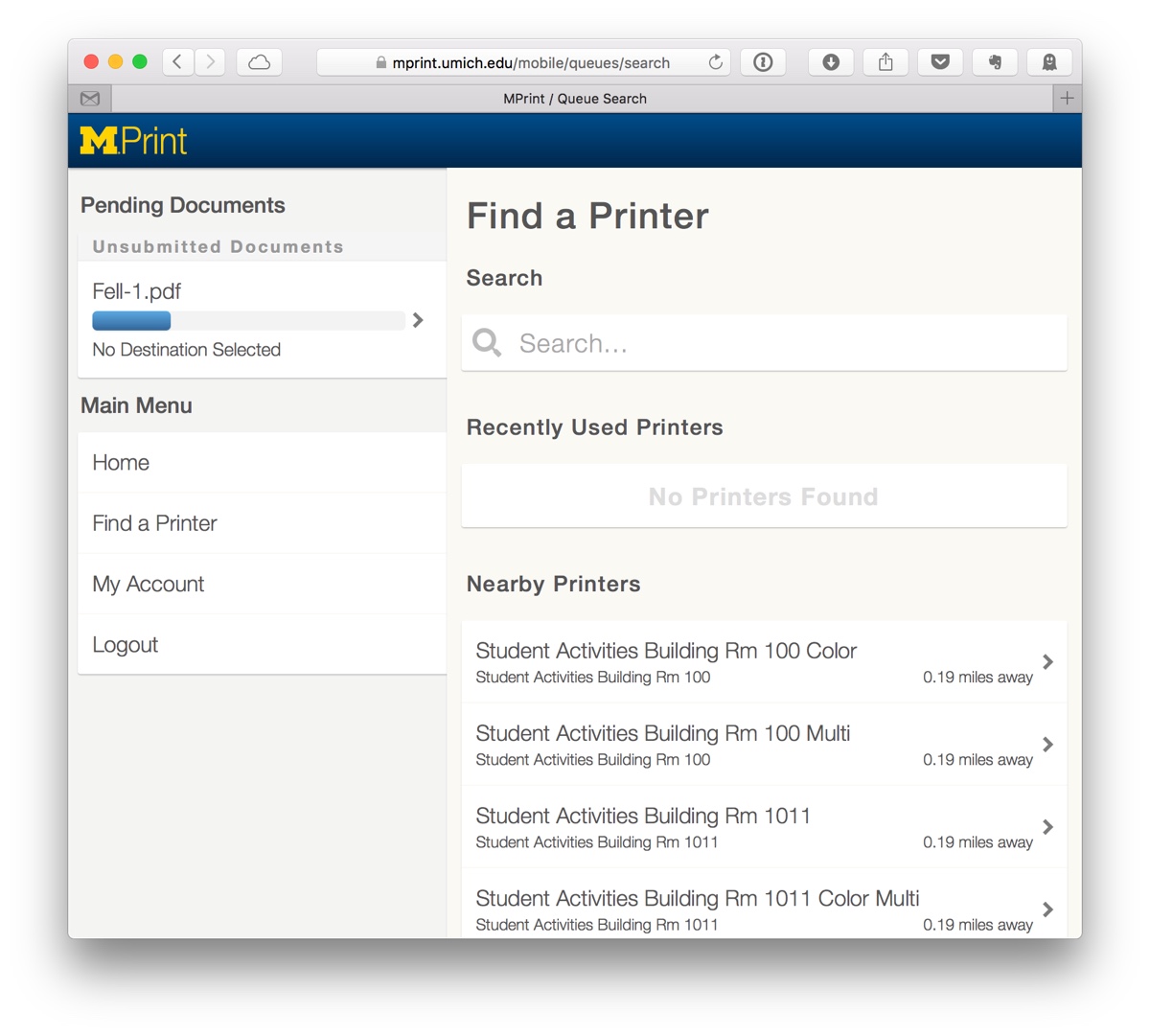Select Student Activities Building Rm 100 Color

tap(764, 662)
